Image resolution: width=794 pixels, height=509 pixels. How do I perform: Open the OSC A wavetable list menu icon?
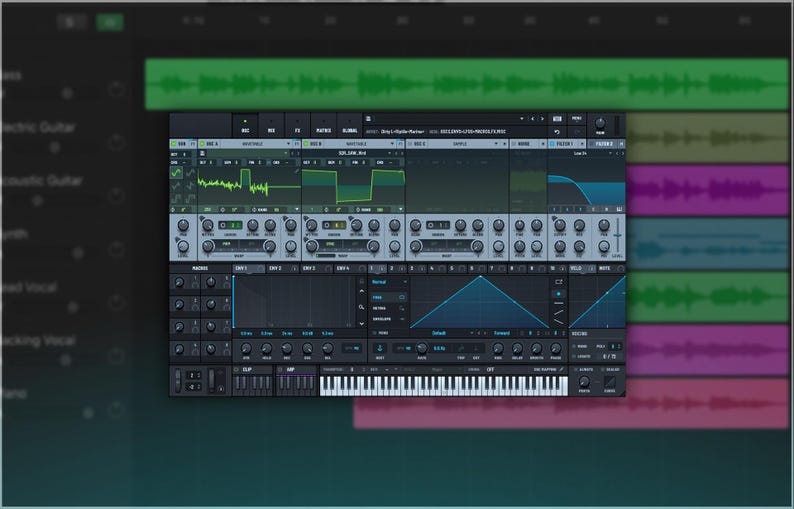pyautogui.click(x=202, y=153)
